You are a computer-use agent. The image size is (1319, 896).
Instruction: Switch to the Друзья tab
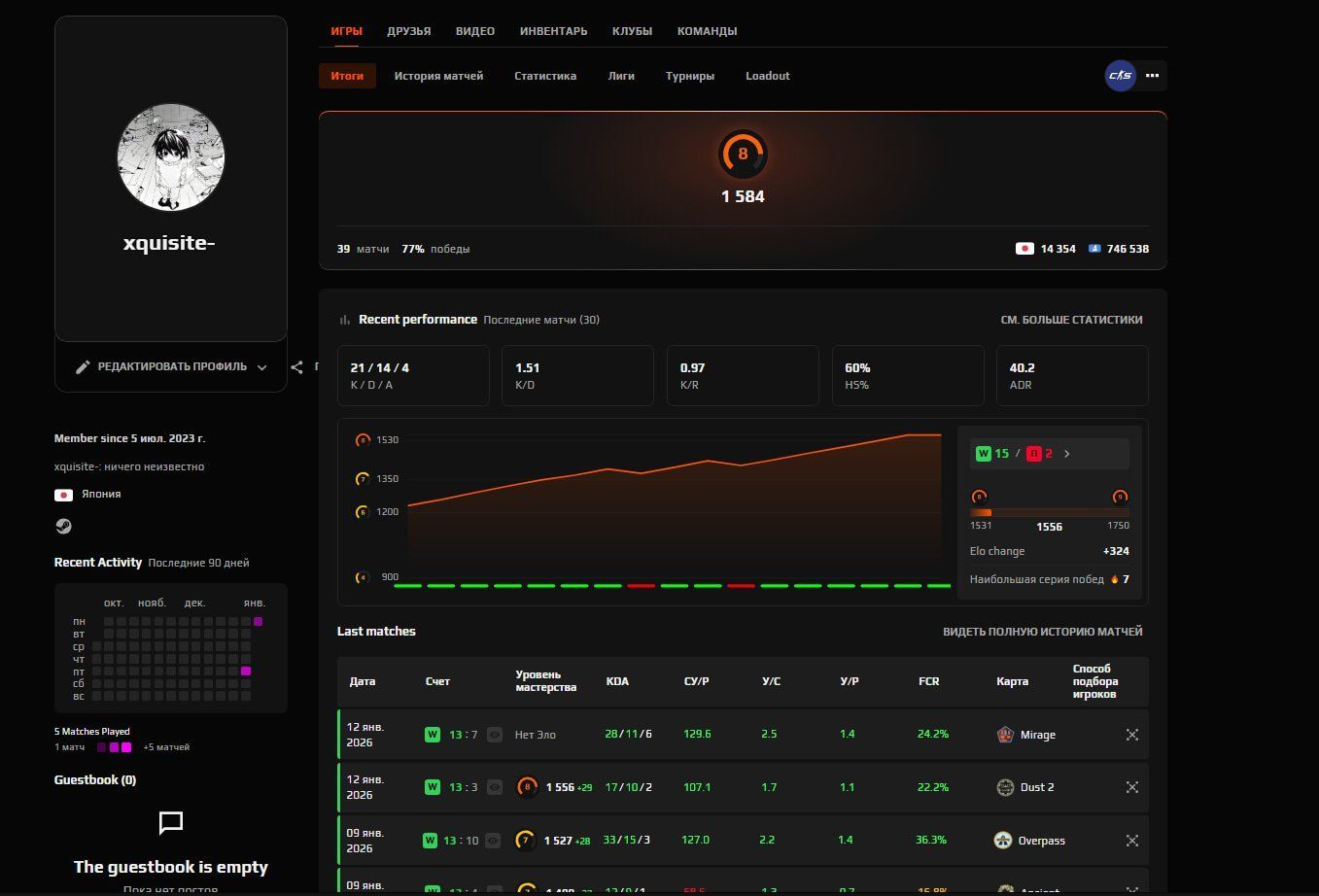point(408,31)
